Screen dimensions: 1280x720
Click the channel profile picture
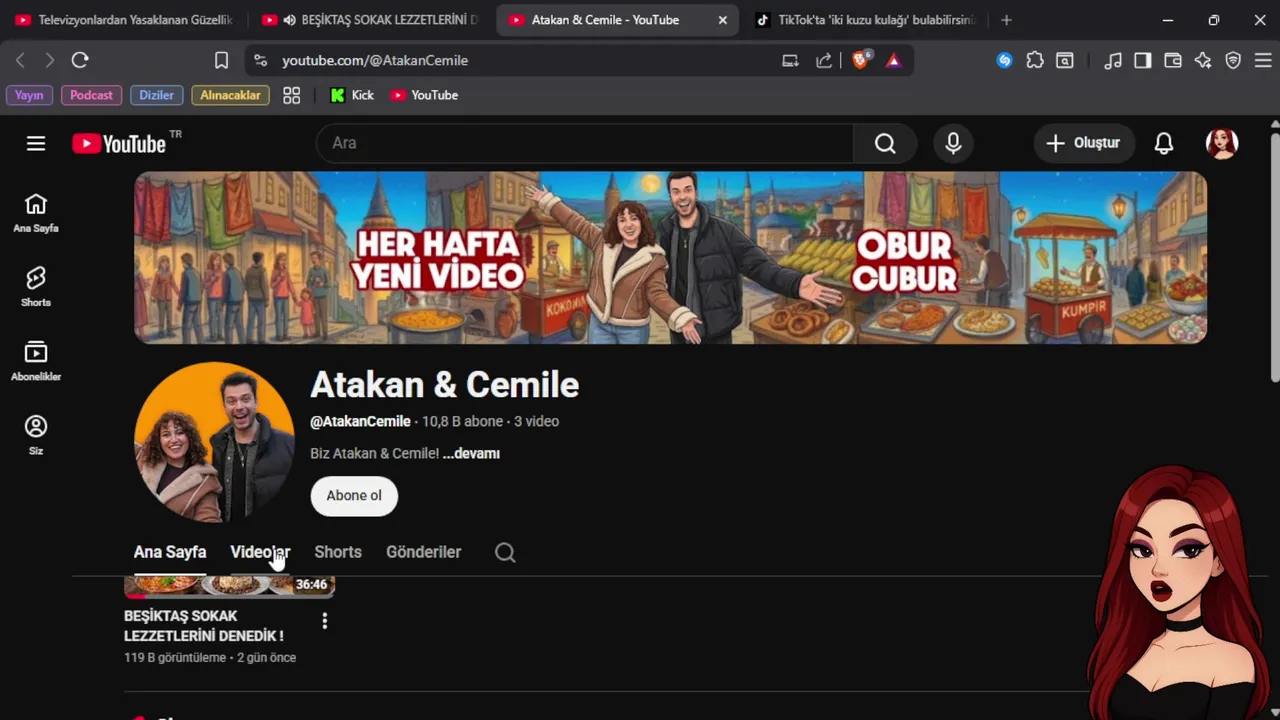pos(214,442)
